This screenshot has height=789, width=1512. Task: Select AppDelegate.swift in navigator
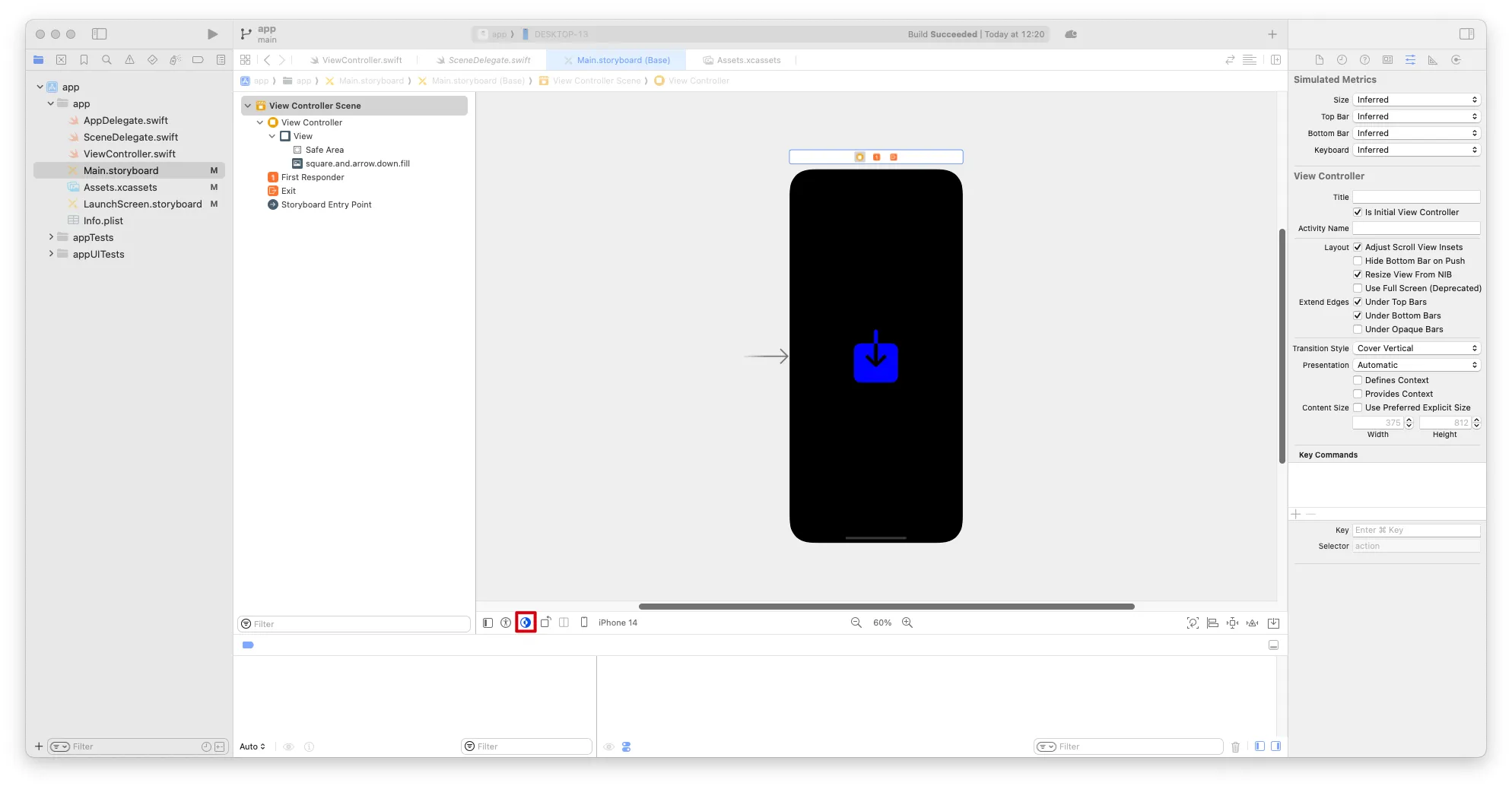coord(125,120)
